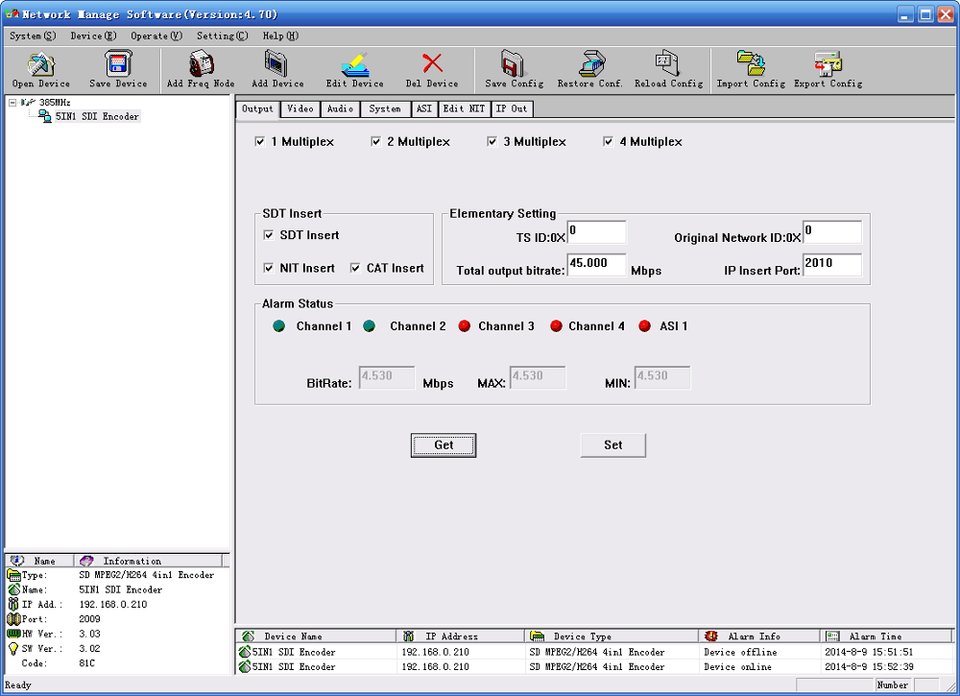Select 5IN1 SDI Encoder in device tree

point(97,116)
